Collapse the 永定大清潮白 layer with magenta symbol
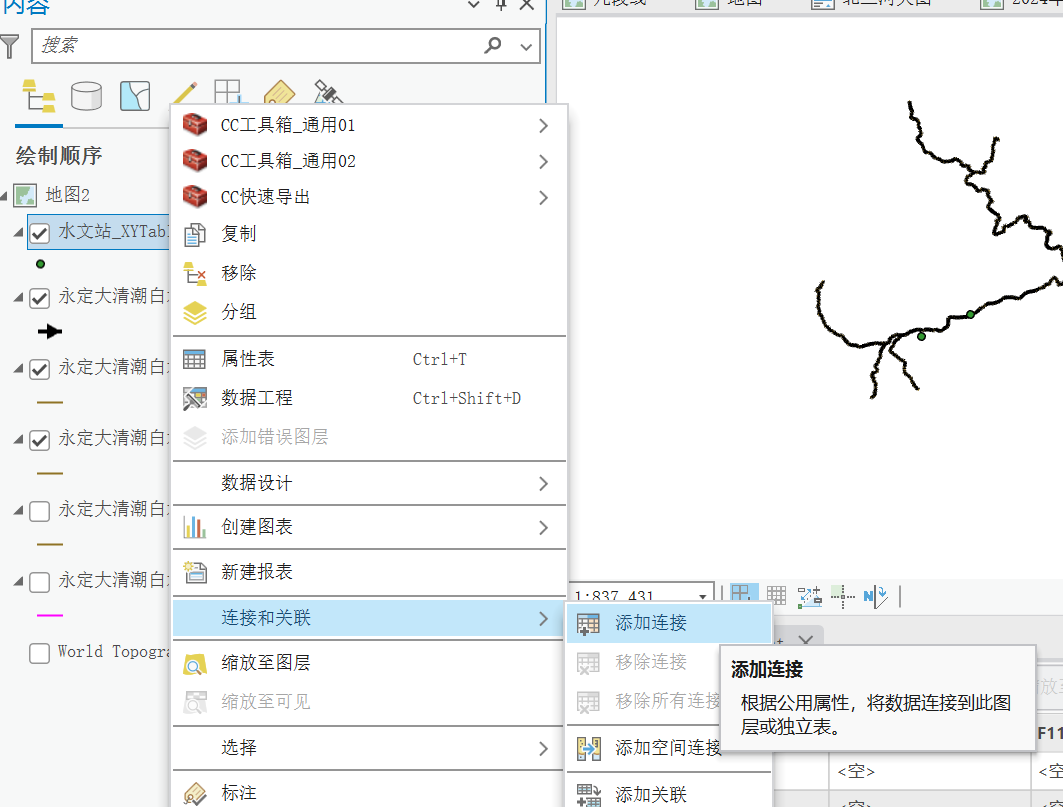The height and width of the screenshot is (807, 1063). 18,581
